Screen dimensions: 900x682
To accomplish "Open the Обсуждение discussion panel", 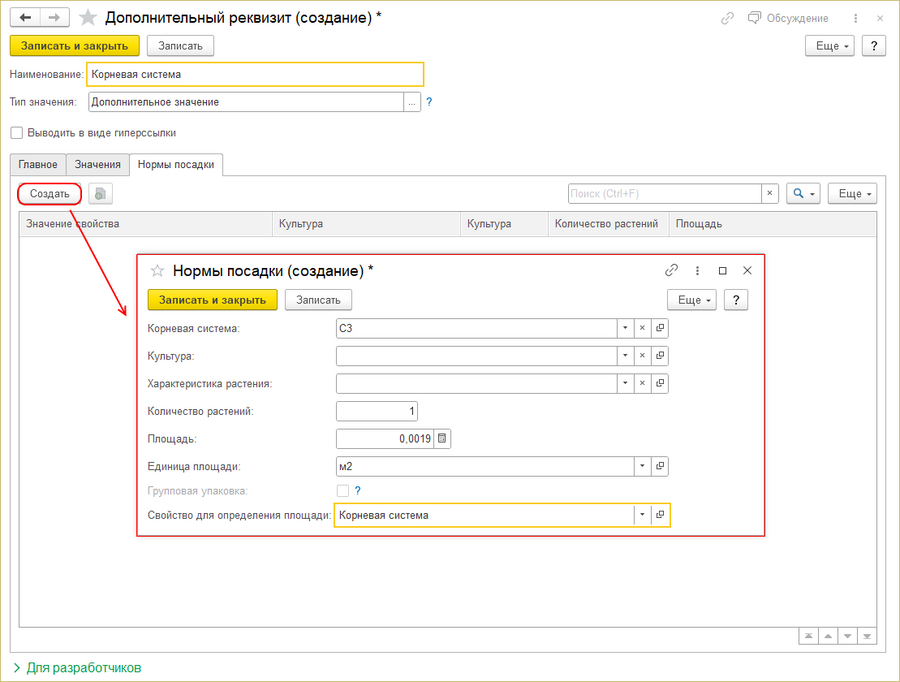I will 788,18.
